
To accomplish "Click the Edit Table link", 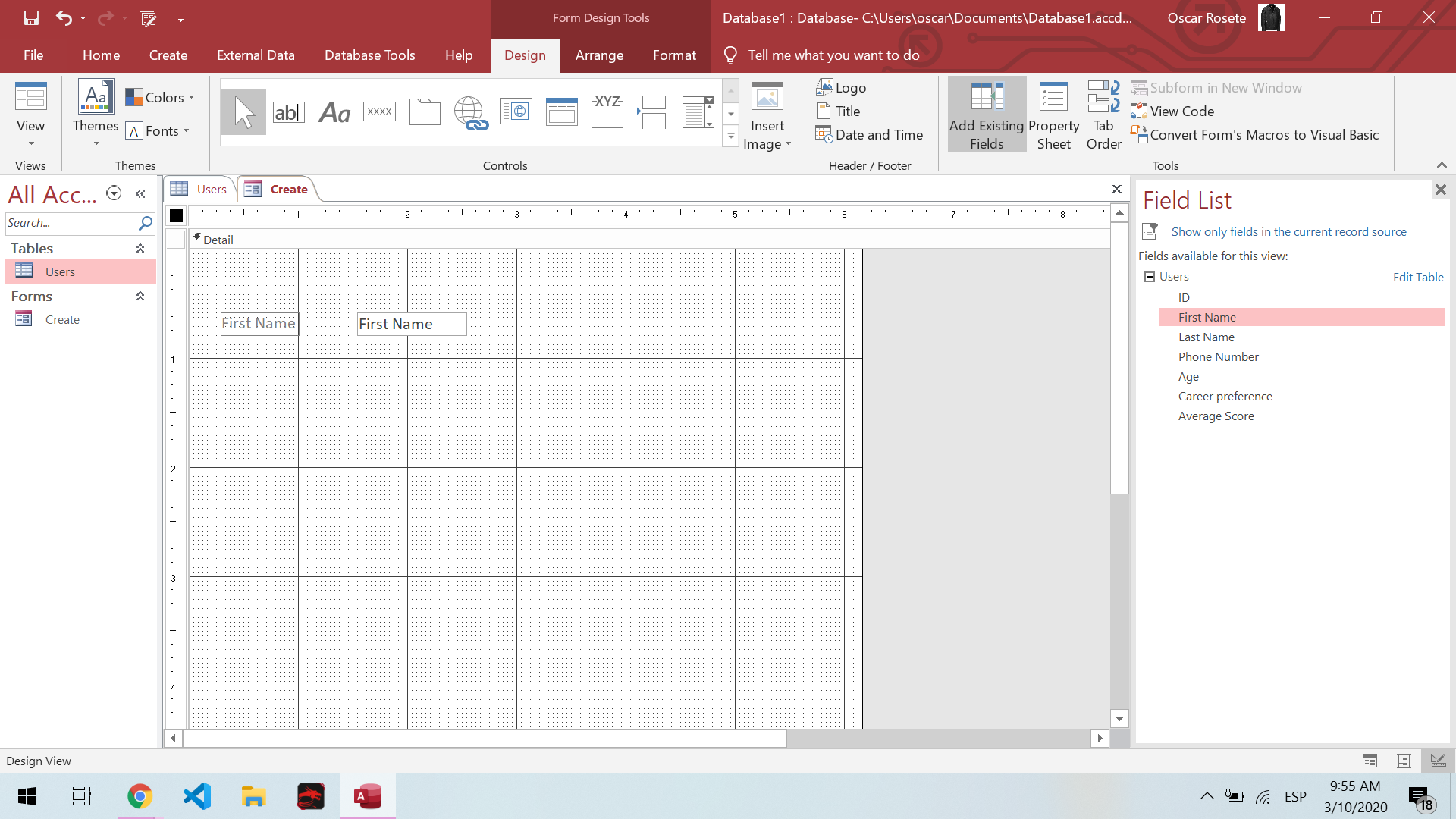I will [1417, 278].
